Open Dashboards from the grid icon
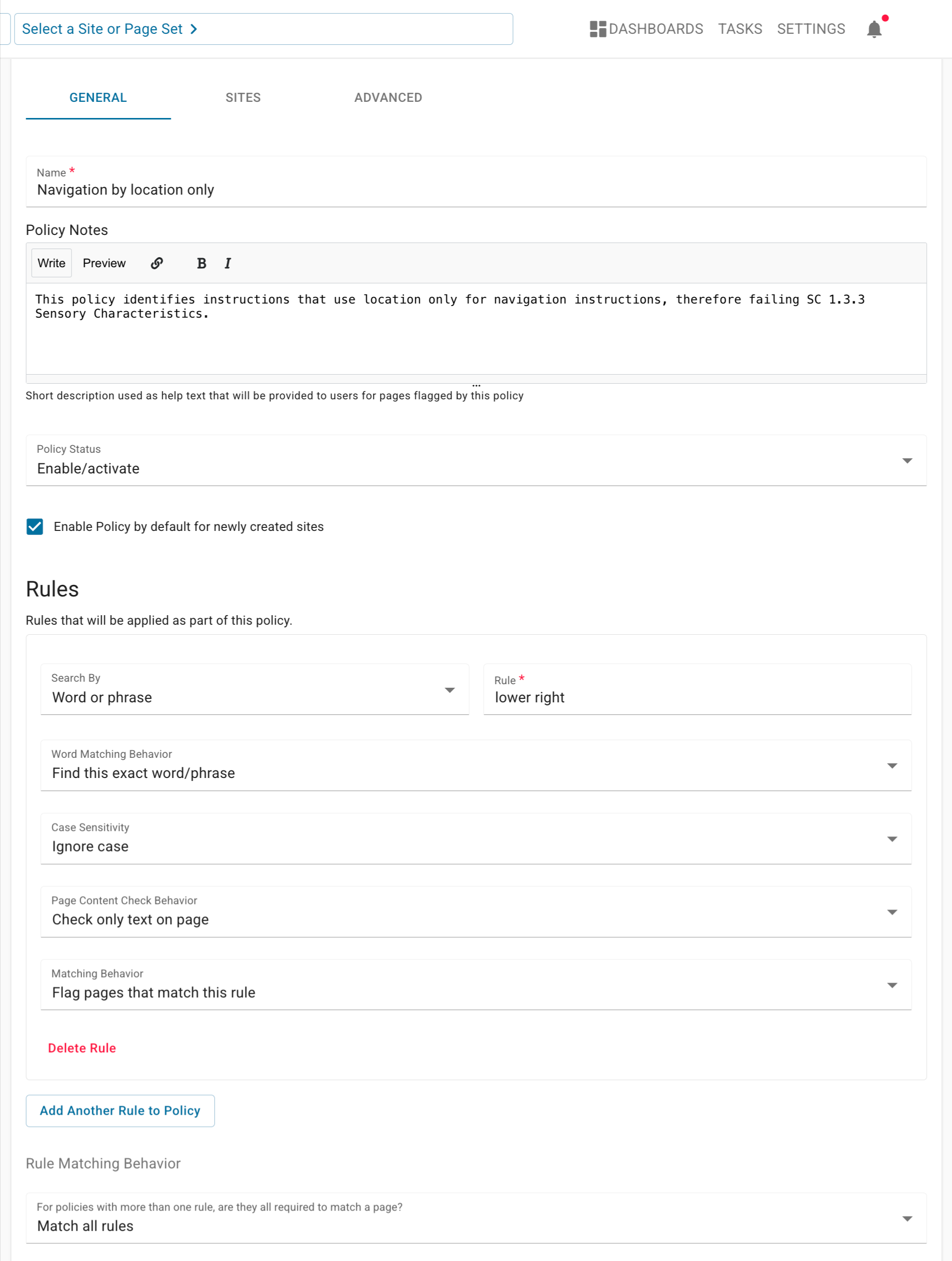 pyautogui.click(x=597, y=29)
